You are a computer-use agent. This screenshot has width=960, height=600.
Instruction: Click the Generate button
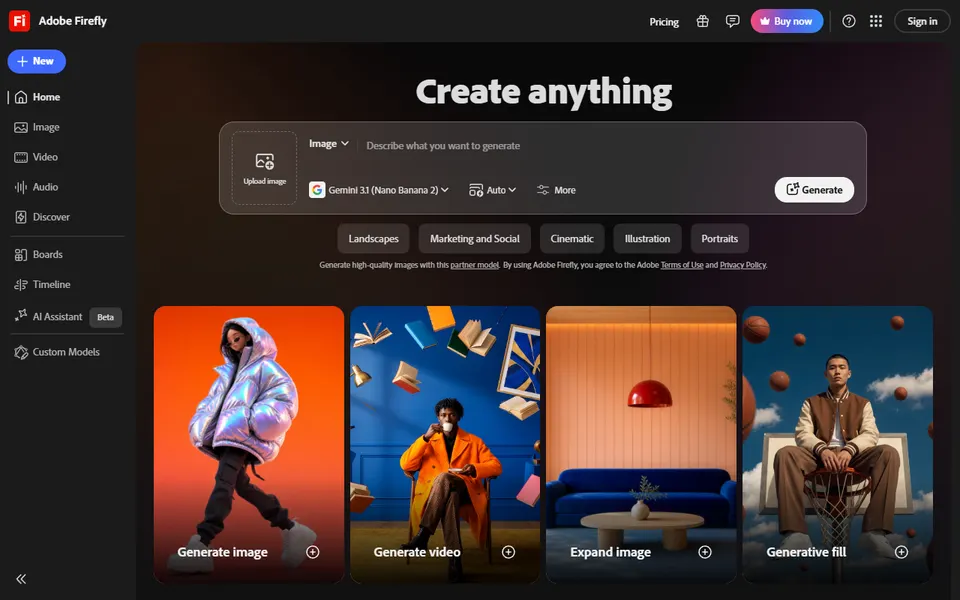(x=814, y=190)
